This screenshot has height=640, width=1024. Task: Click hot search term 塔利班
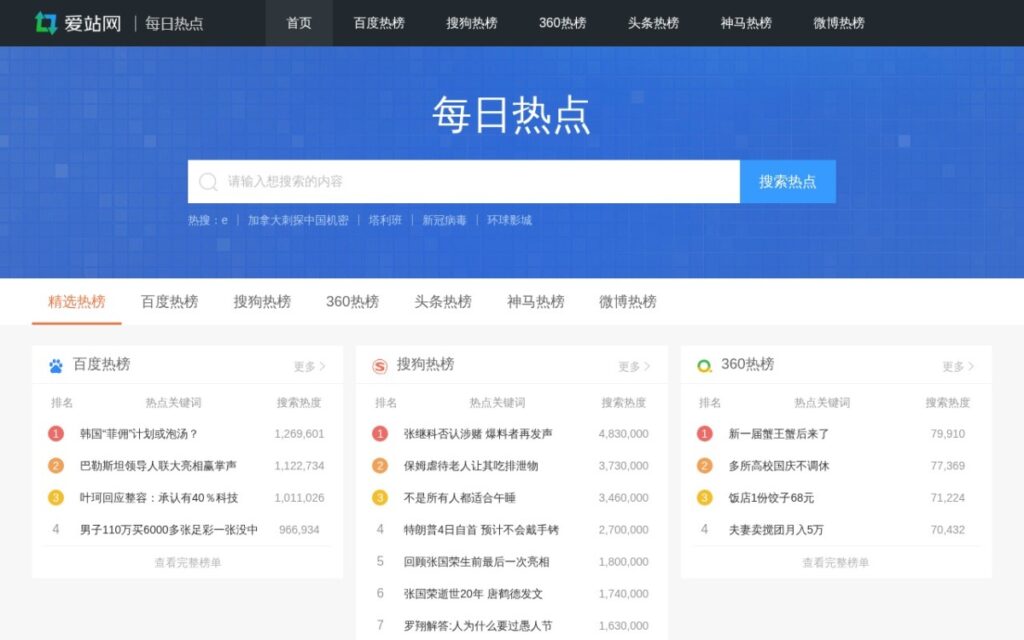point(385,220)
